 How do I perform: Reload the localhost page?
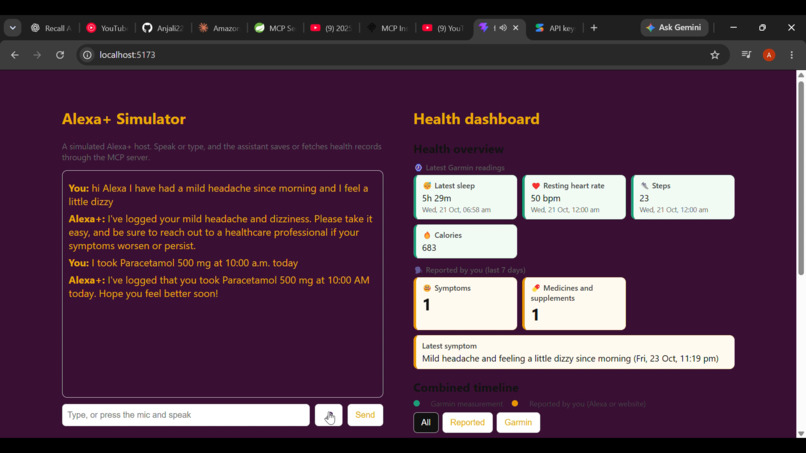tap(60, 55)
